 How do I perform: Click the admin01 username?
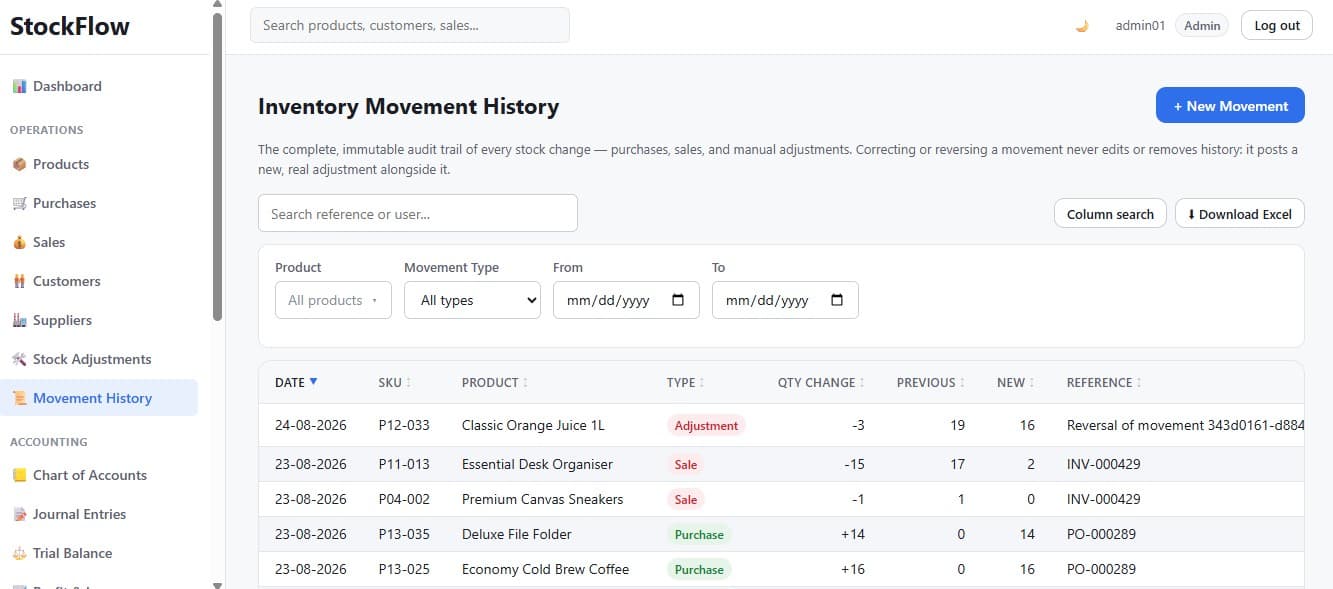tap(1140, 26)
